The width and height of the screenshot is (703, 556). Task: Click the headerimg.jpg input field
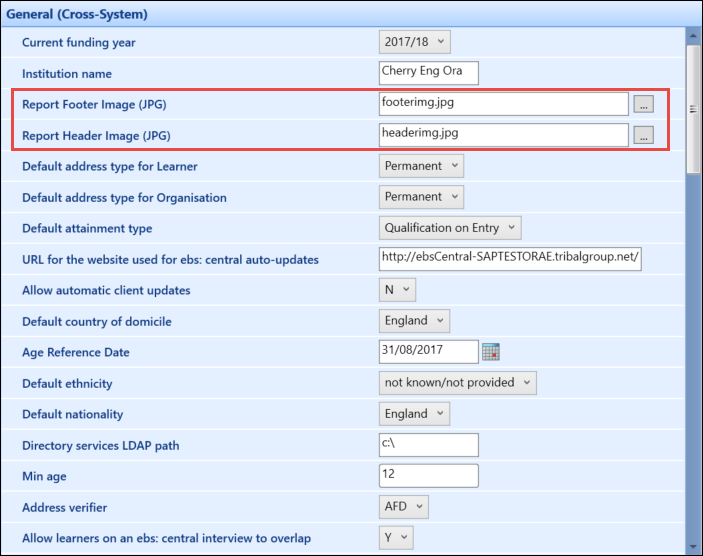pyautogui.click(x=503, y=135)
